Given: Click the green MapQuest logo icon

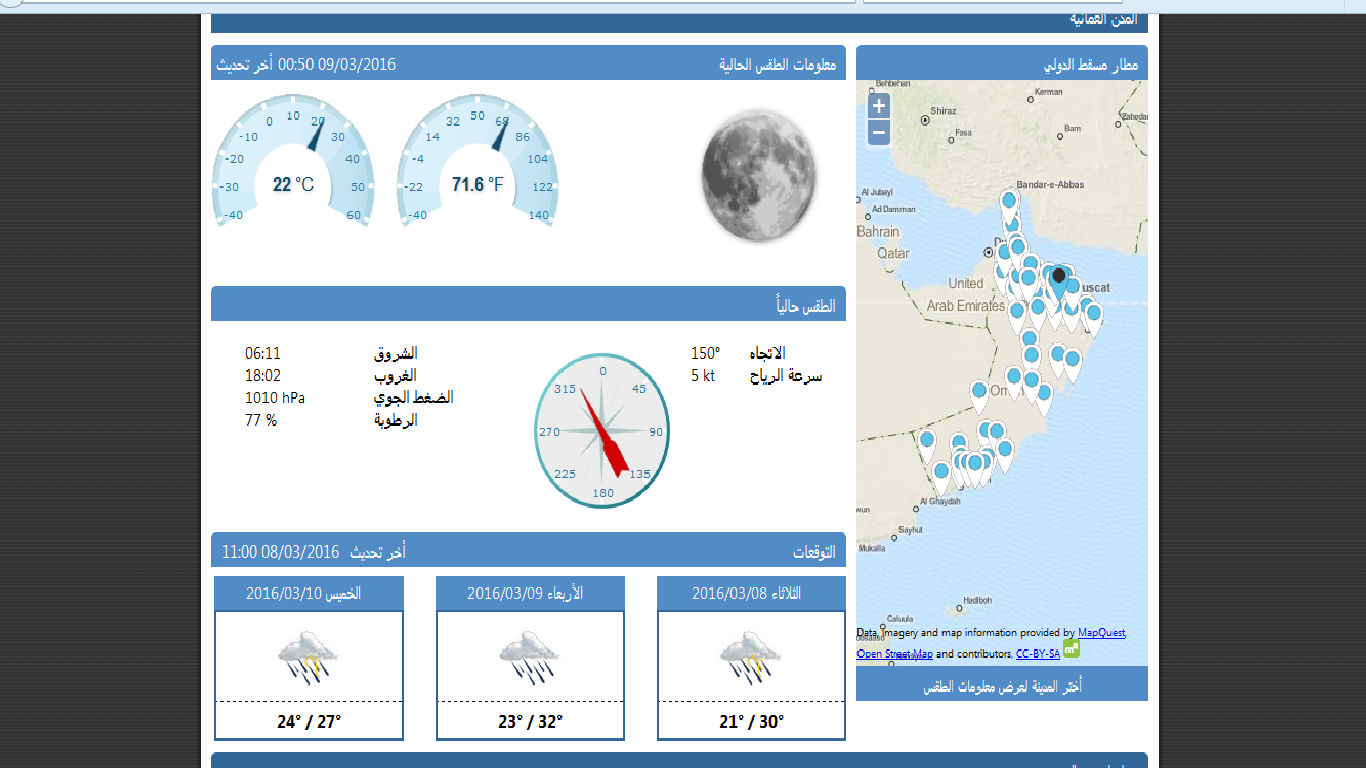Looking at the screenshot, I should coord(1071,648).
